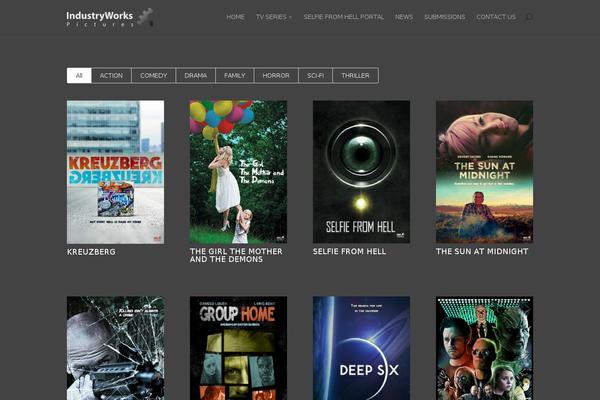Viewport: 600px width, 400px height.
Task: Open the search icon in the header
Action: click(x=530, y=17)
